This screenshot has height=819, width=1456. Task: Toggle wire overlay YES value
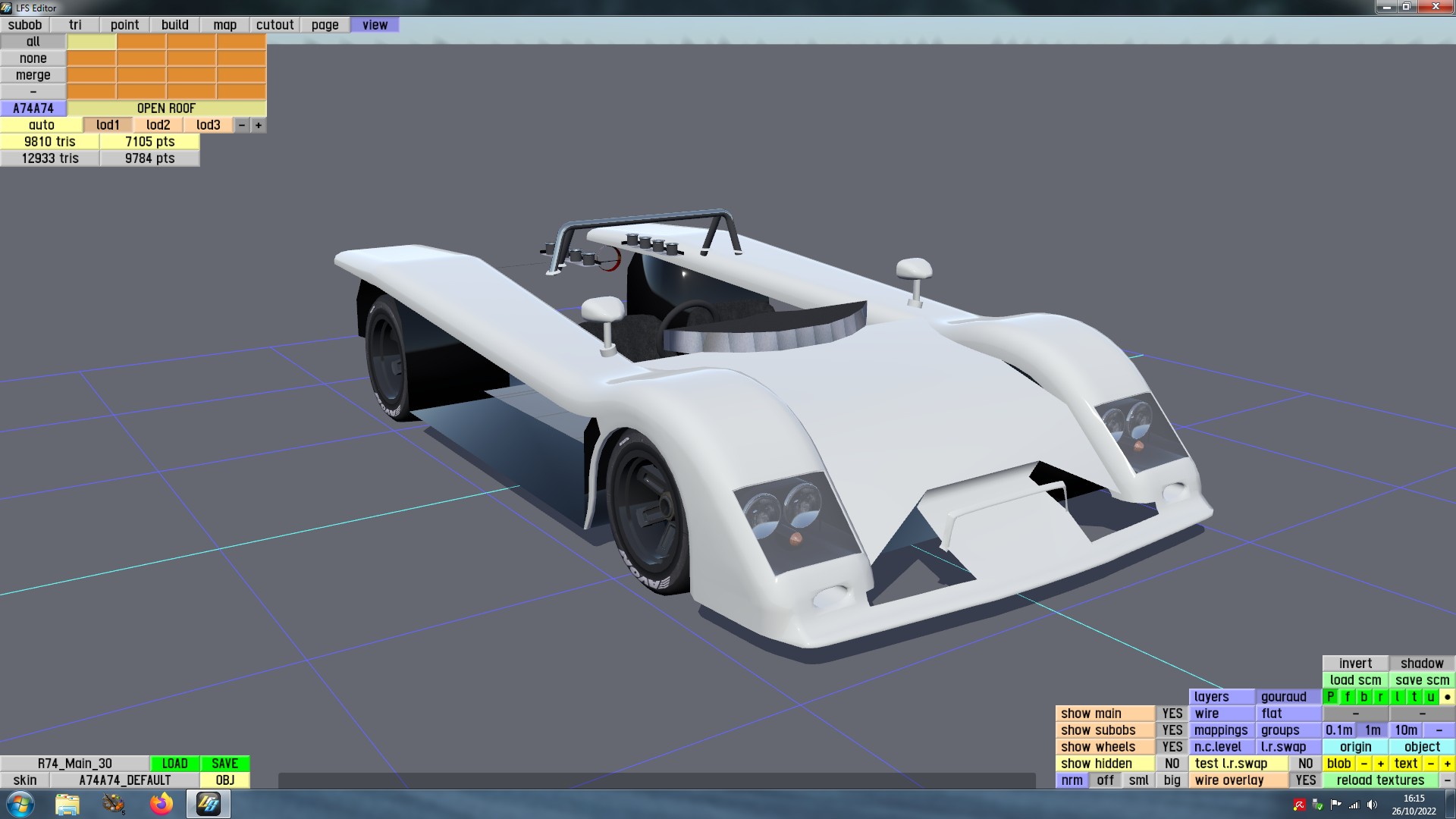1305,780
